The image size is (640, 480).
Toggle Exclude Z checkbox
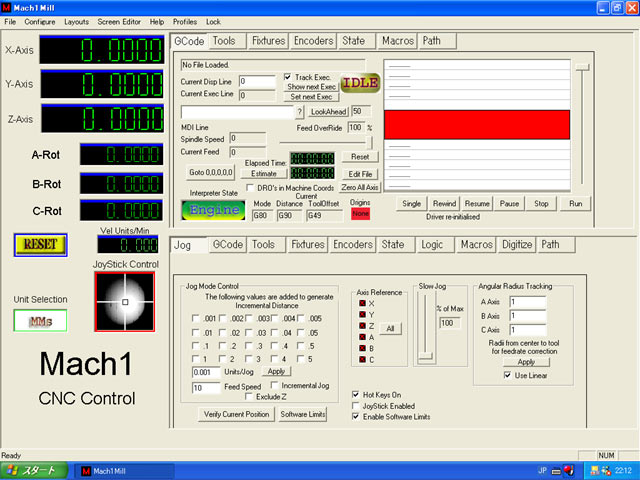(x=249, y=396)
